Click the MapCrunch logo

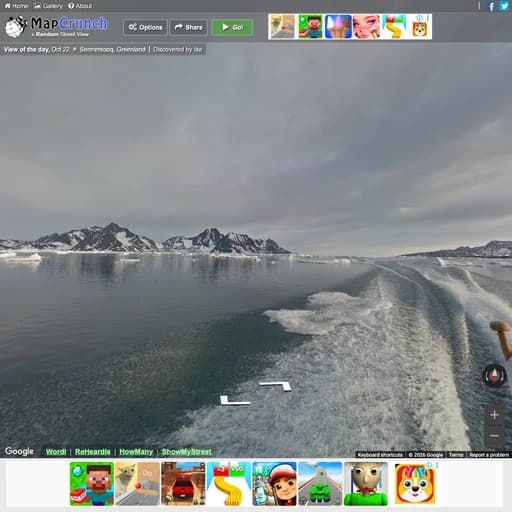pos(56,27)
